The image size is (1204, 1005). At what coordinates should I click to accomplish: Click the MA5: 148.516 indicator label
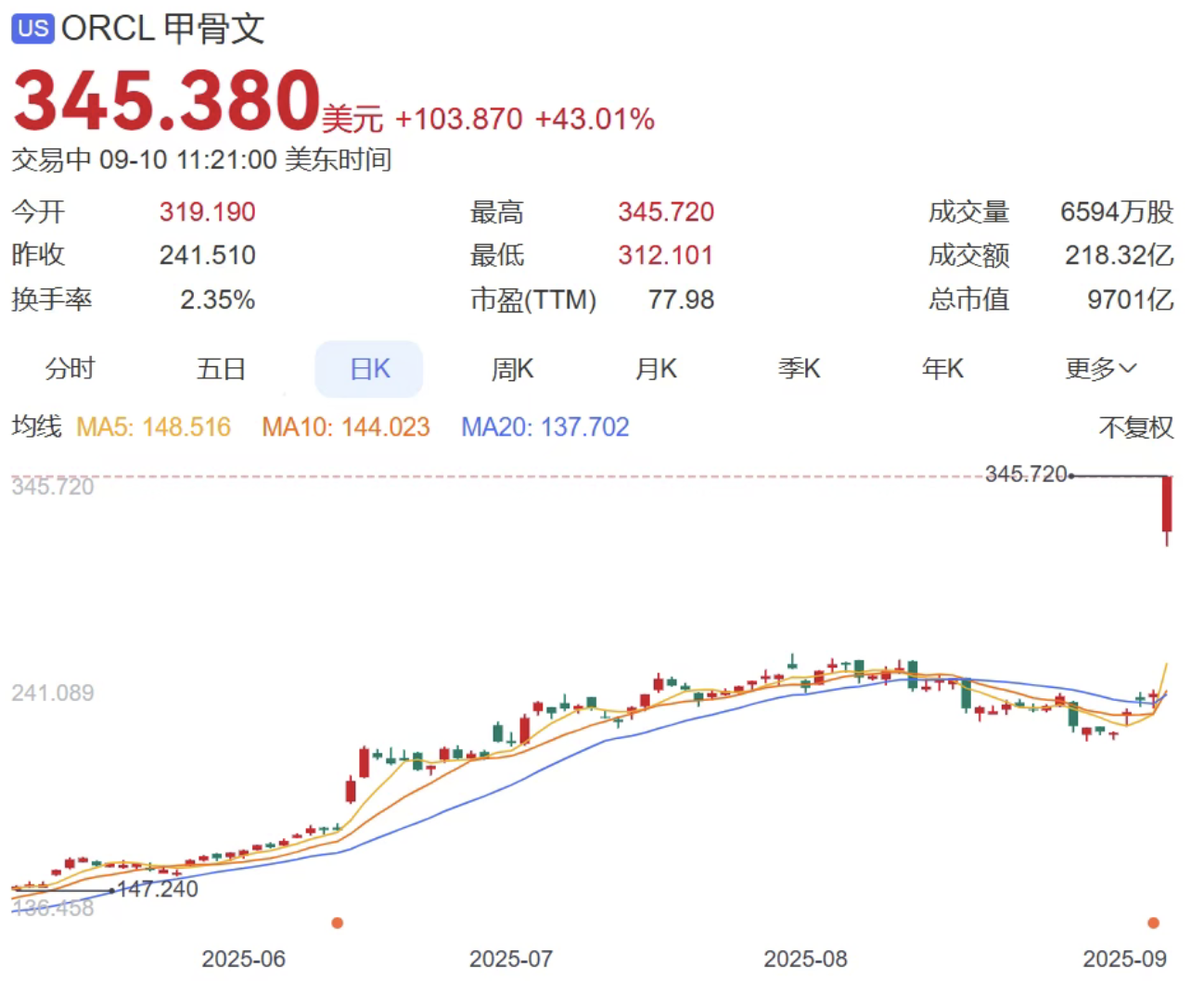153,427
